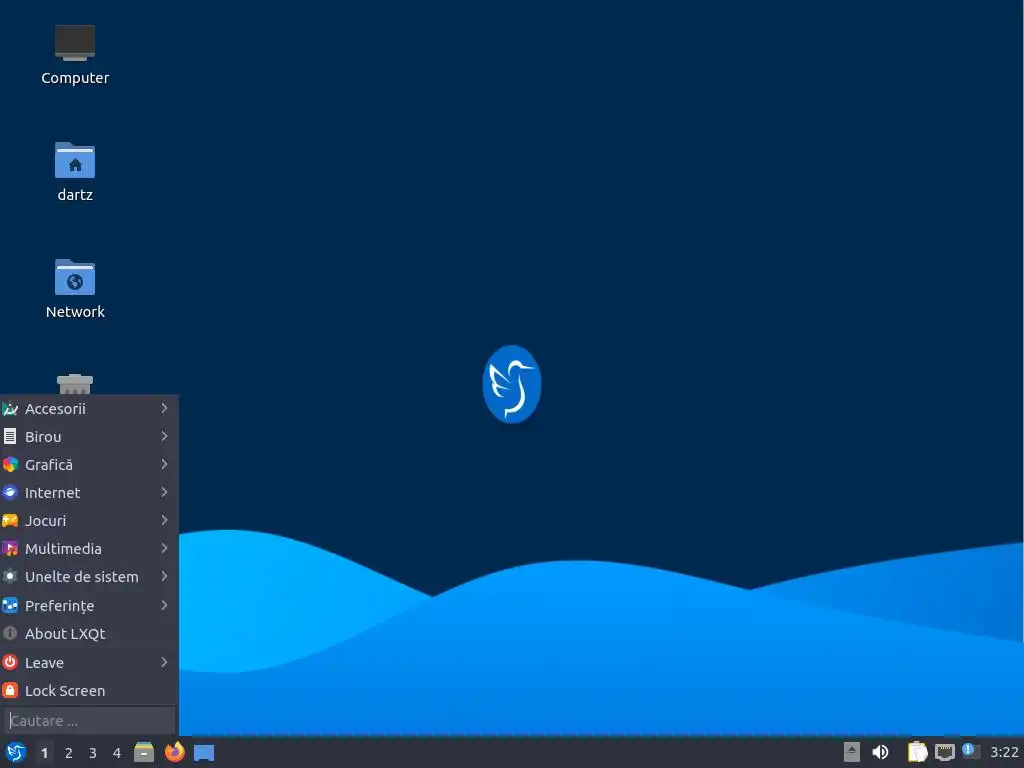Launch Firefox from the panel
Viewport: 1024px width, 768px height.
[174, 752]
